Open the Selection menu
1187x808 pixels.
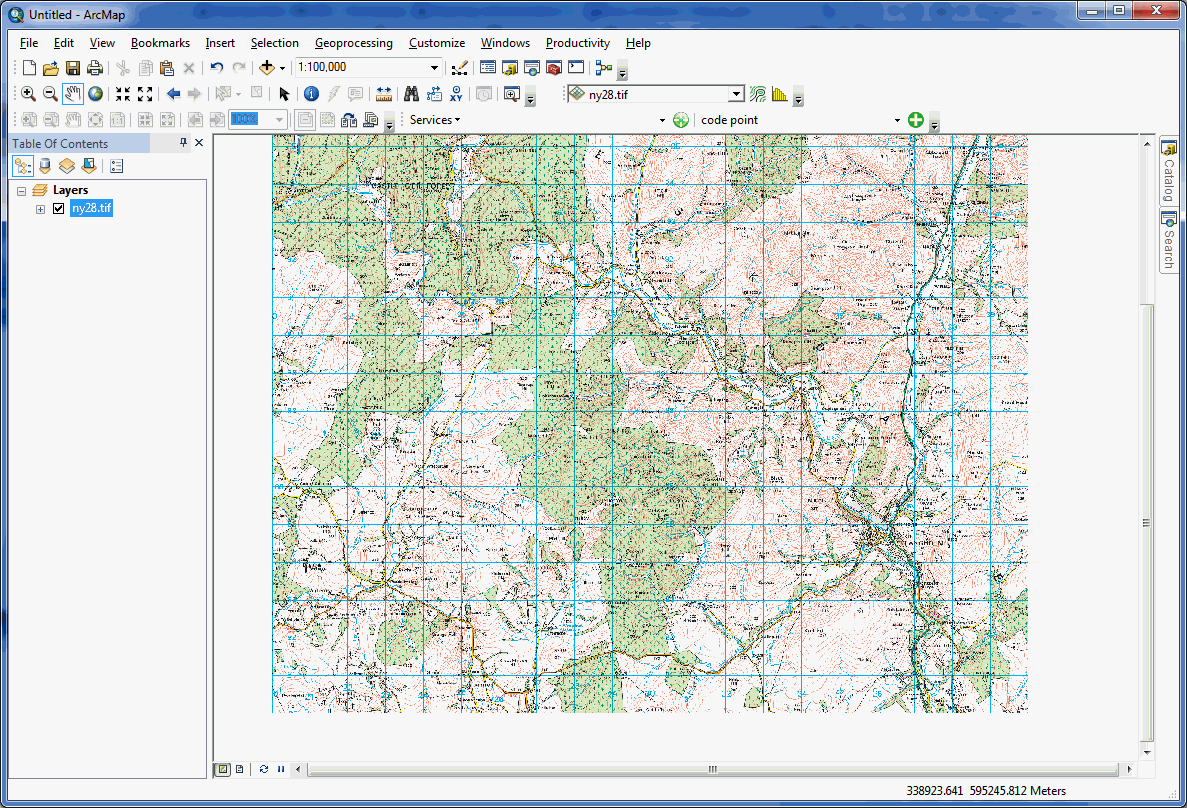coord(274,43)
